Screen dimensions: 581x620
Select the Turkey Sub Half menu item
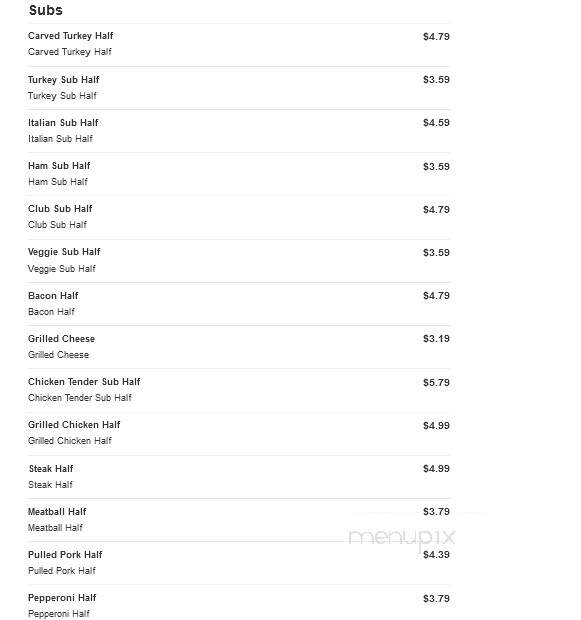63,80
